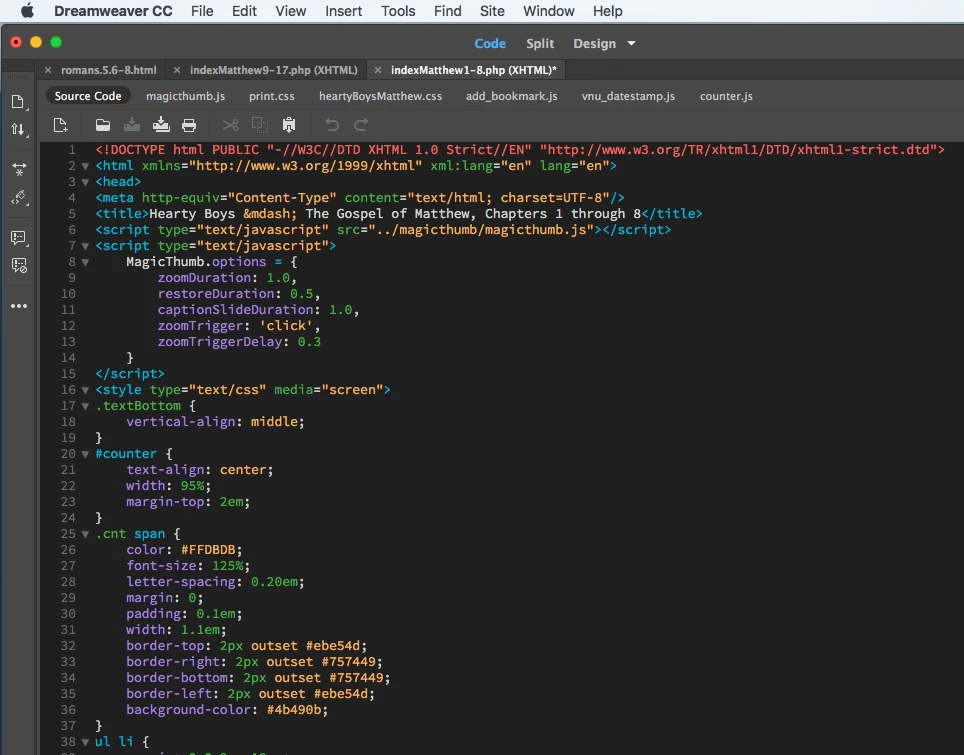
Task: Click the #4b490b background-color value
Action: (x=293, y=710)
